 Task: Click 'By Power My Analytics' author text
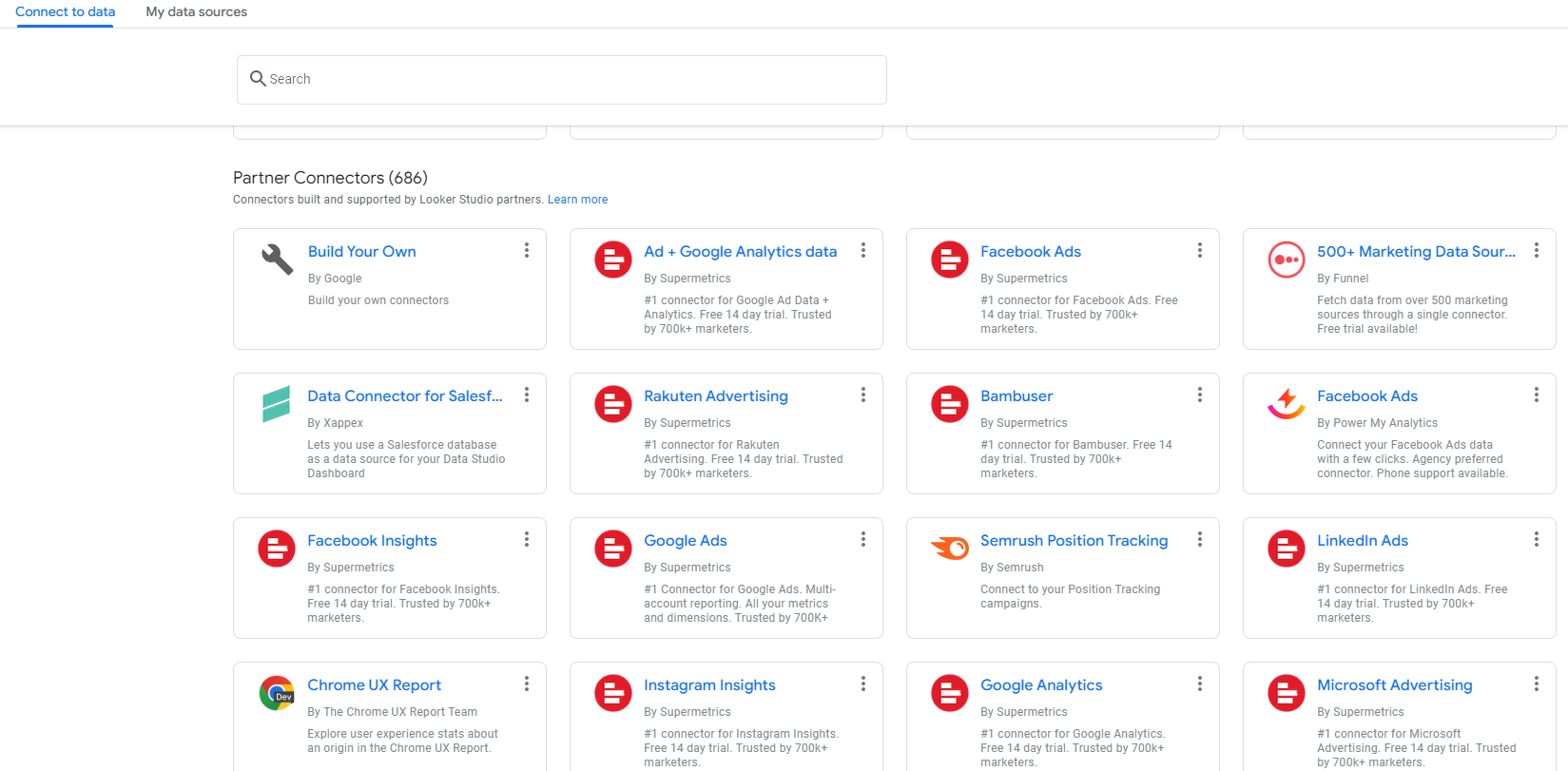click(1377, 423)
